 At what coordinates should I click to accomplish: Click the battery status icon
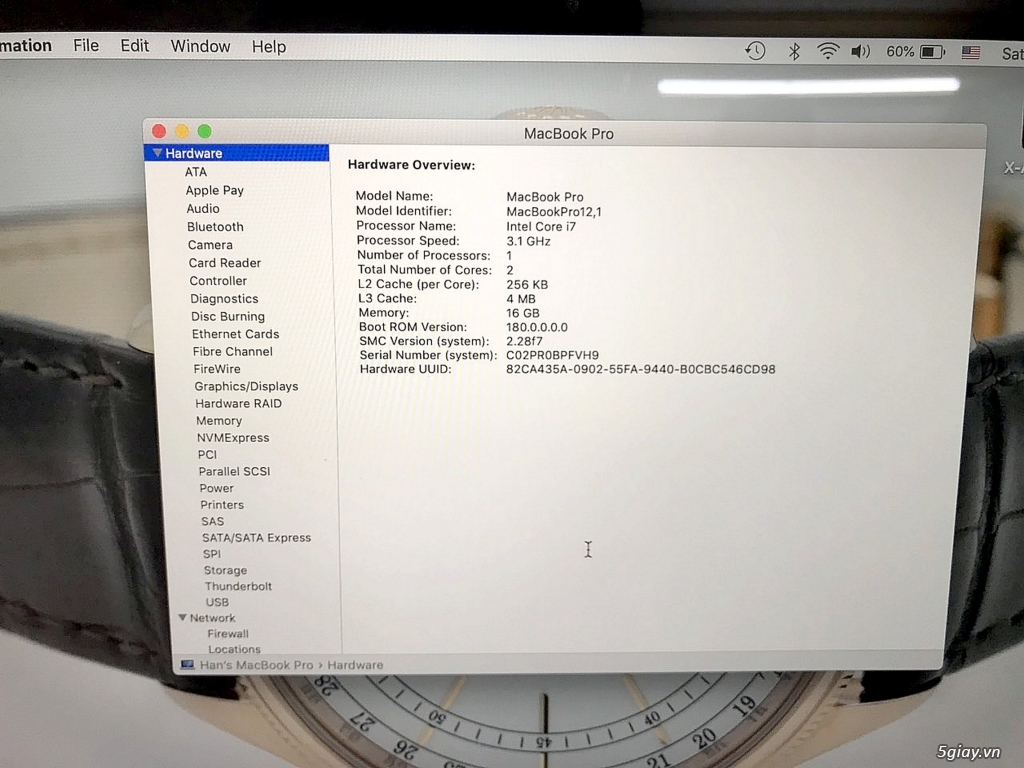(933, 52)
